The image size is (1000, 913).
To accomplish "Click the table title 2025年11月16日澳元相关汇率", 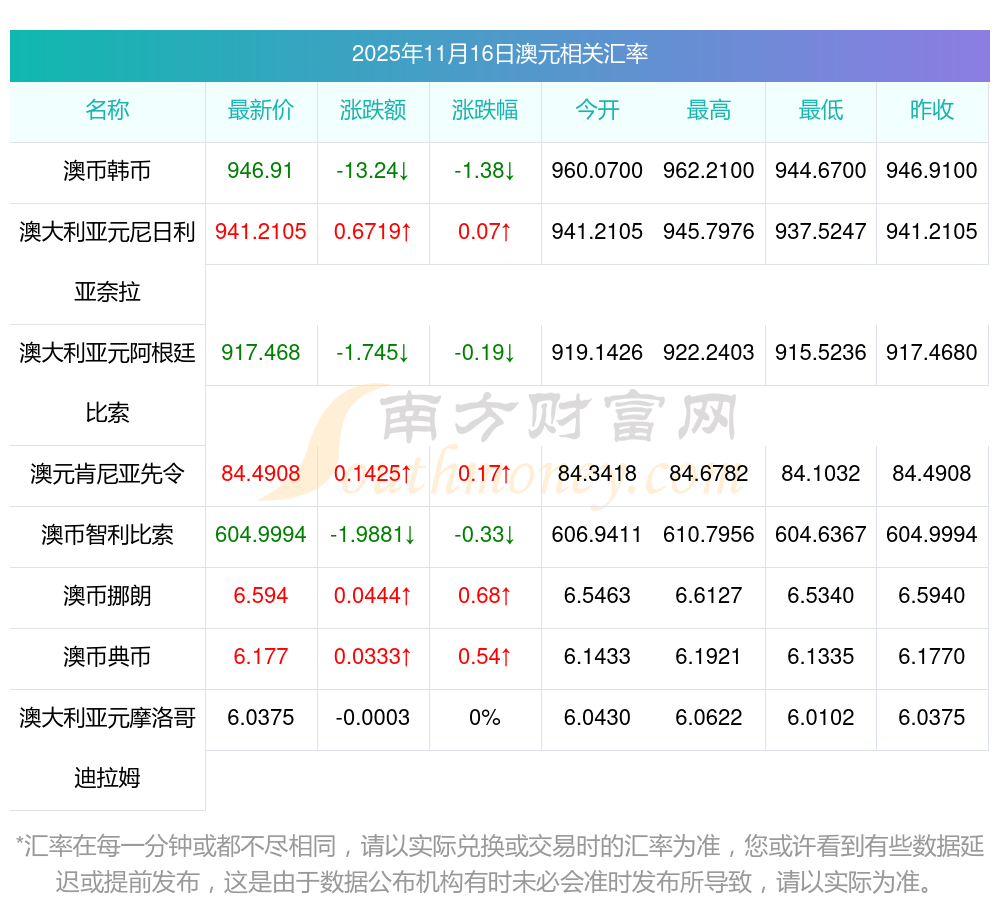I will (499, 54).
